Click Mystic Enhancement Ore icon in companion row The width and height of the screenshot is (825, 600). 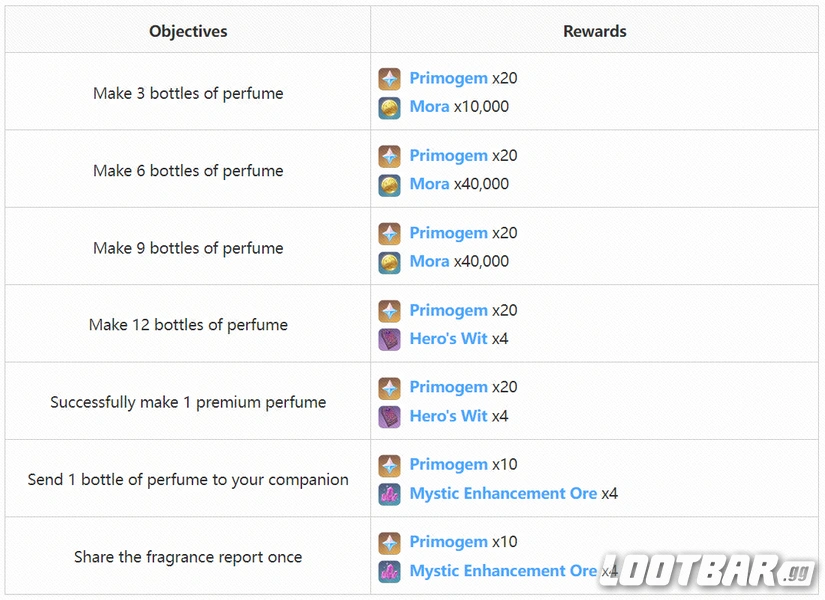[x=389, y=494]
